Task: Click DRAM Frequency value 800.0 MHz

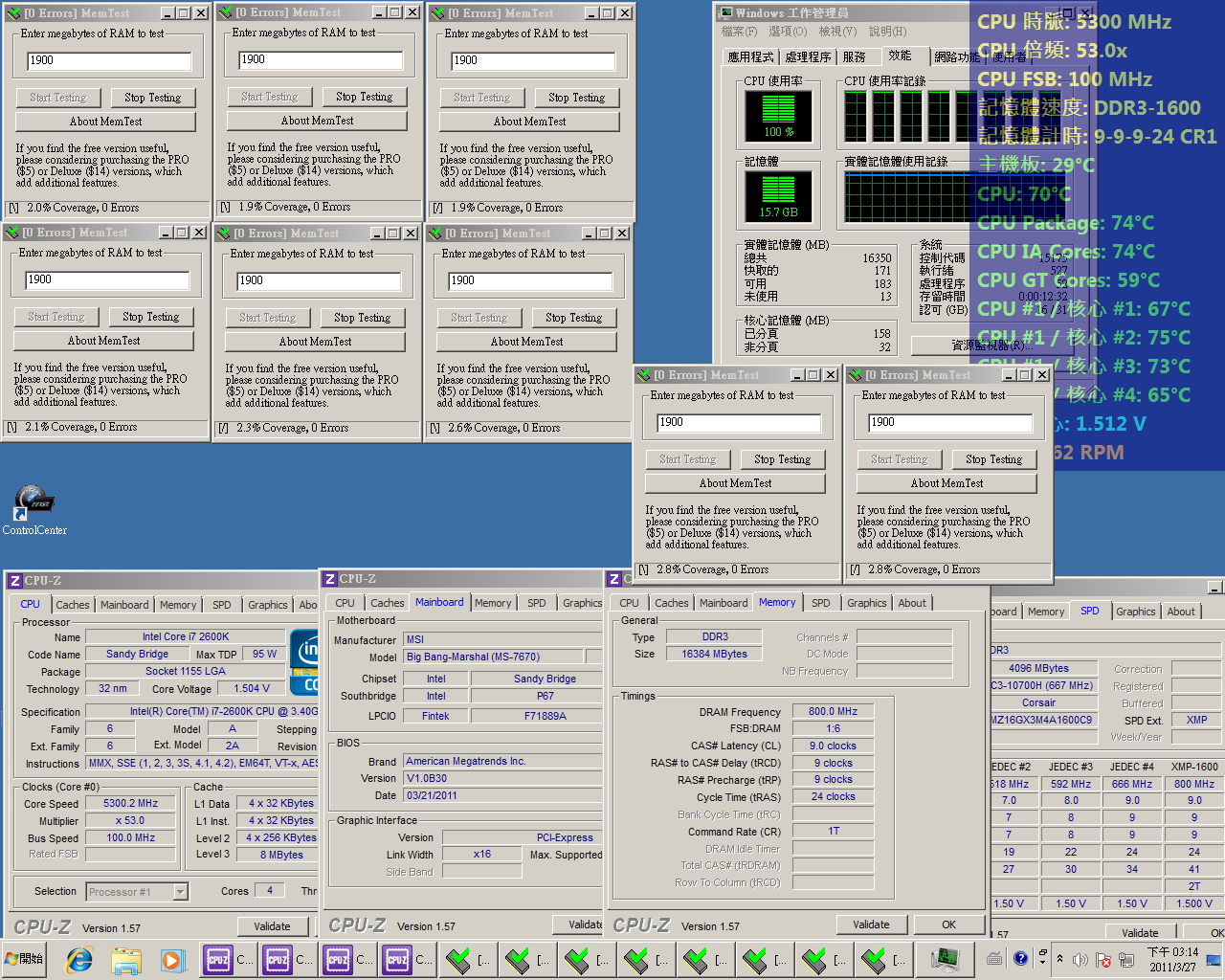Action: point(833,711)
